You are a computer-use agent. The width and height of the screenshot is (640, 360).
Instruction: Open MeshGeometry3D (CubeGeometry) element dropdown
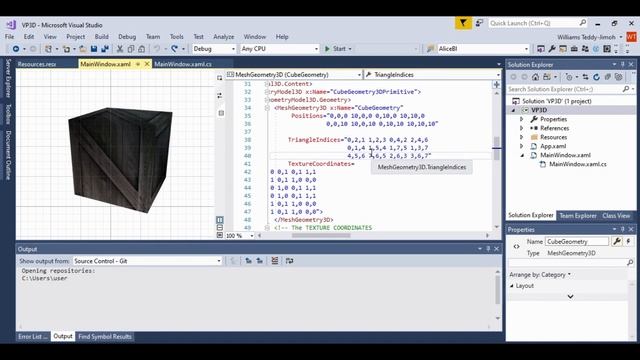[294, 75]
